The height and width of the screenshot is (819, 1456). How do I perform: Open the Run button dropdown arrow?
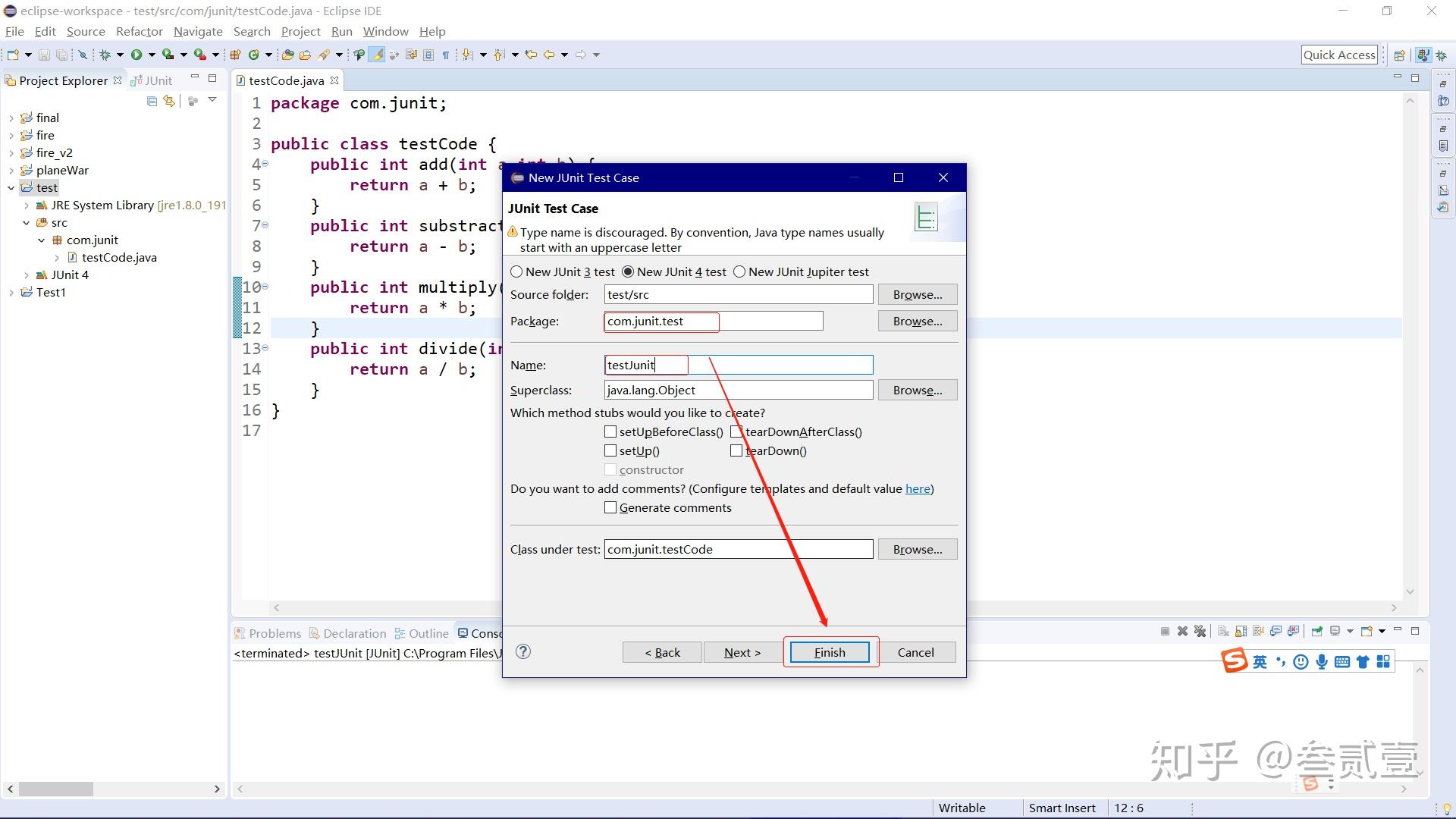(x=152, y=55)
